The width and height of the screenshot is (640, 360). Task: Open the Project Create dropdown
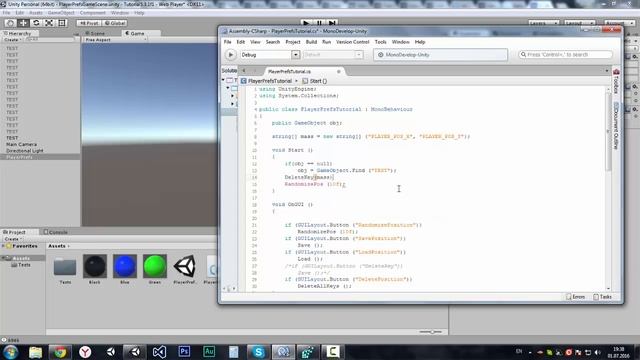click(x=13, y=239)
